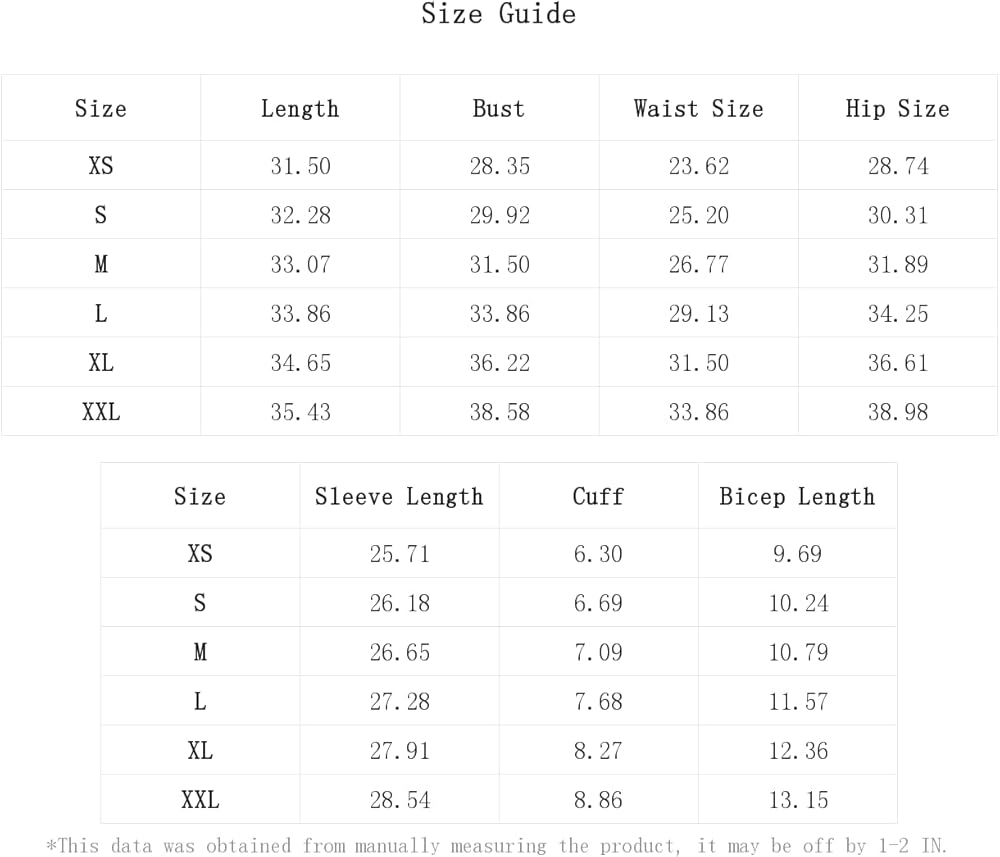Click the measurement disclaimer footnote text

coord(497,846)
